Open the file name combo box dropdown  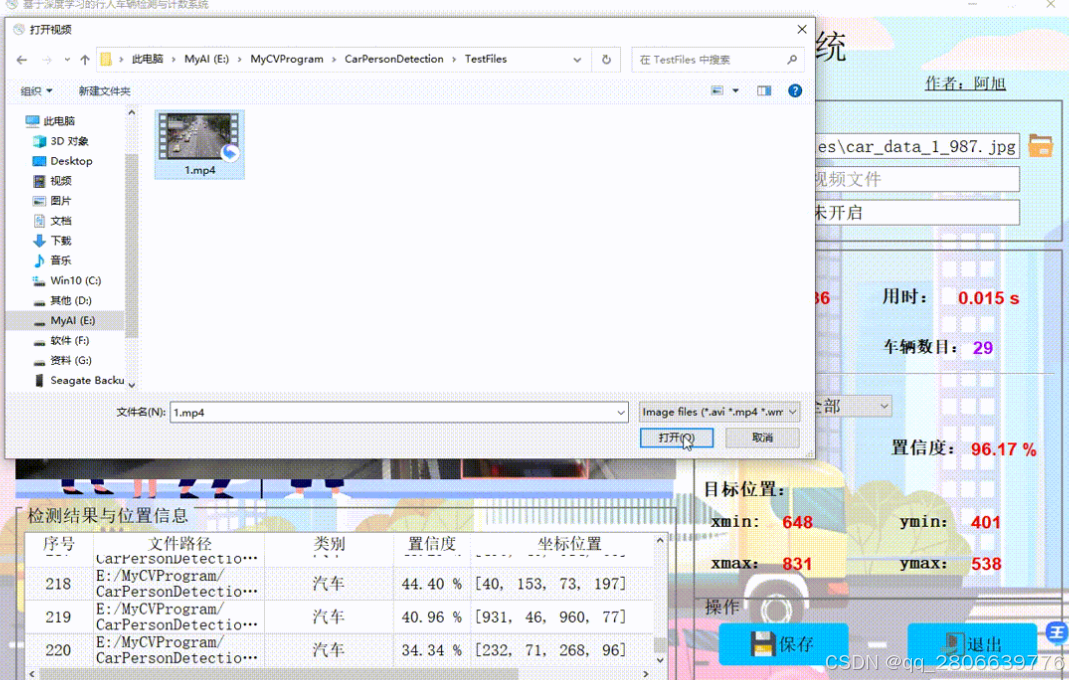(620, 412)
